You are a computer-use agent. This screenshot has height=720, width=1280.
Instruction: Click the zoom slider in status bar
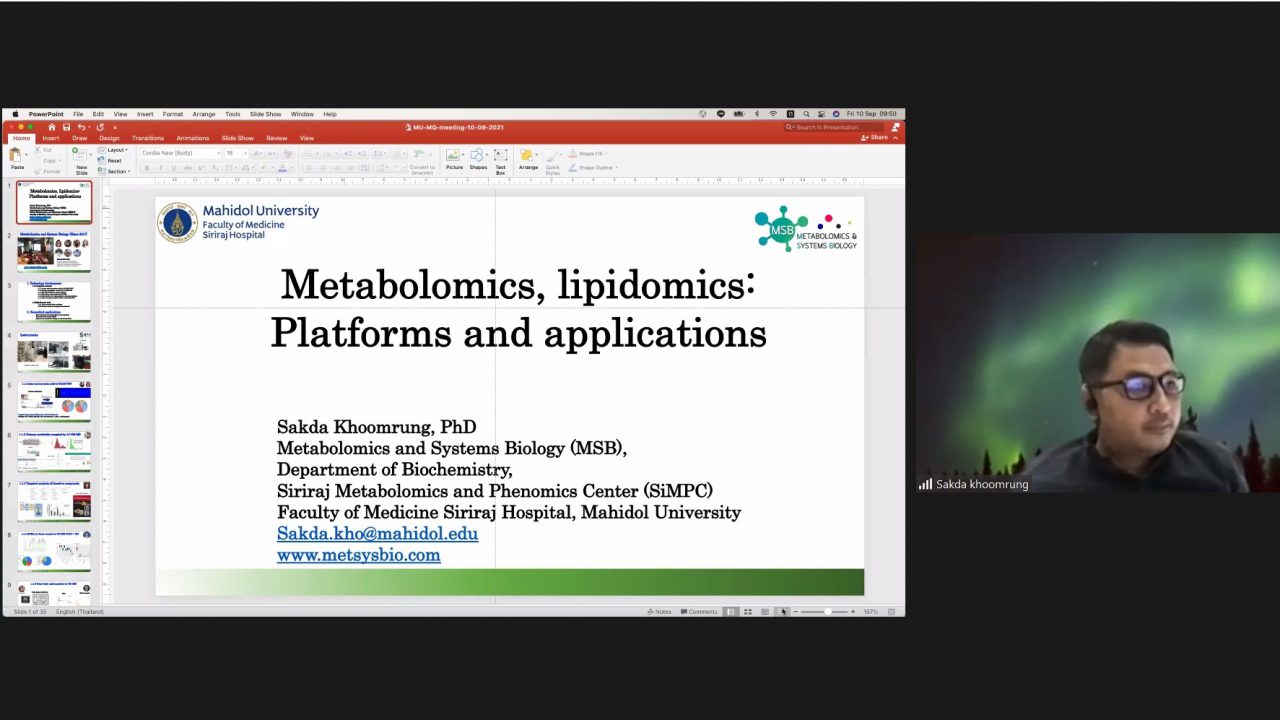click(826, 611)
